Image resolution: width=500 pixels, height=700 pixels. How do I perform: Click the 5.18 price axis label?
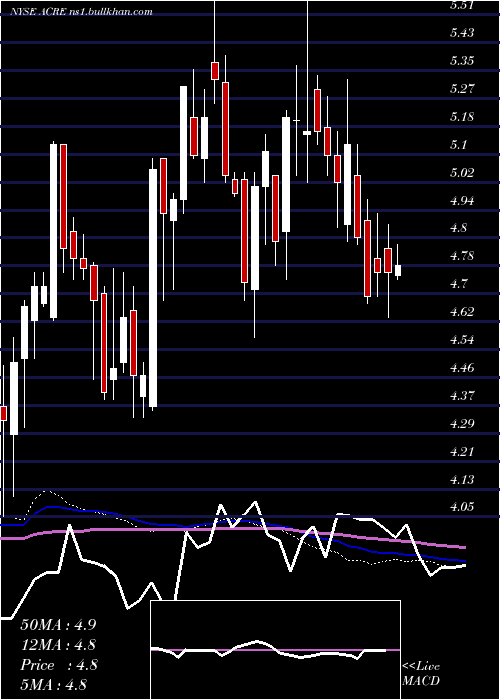click(462, 117)
